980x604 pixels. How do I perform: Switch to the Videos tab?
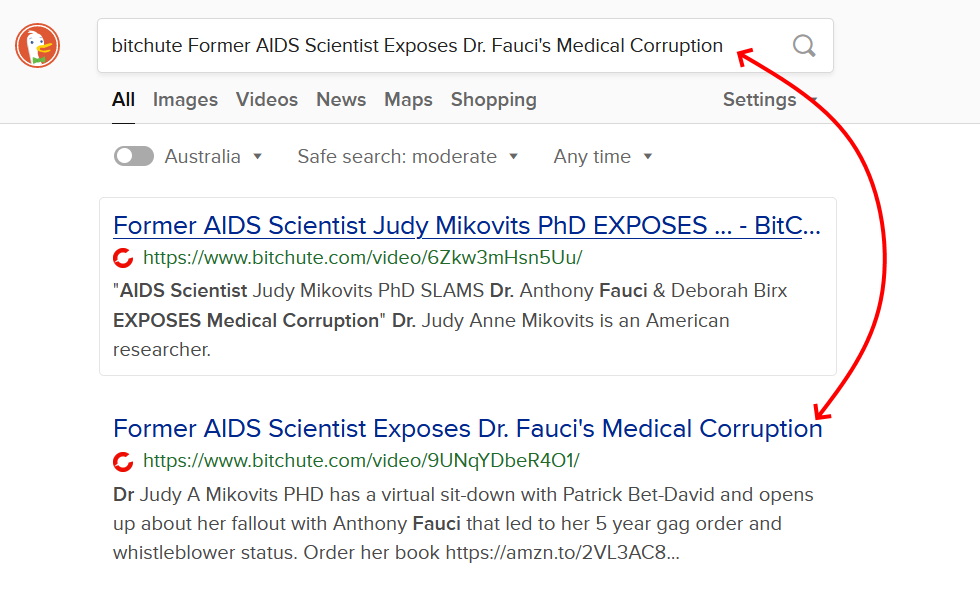point(267,100)
